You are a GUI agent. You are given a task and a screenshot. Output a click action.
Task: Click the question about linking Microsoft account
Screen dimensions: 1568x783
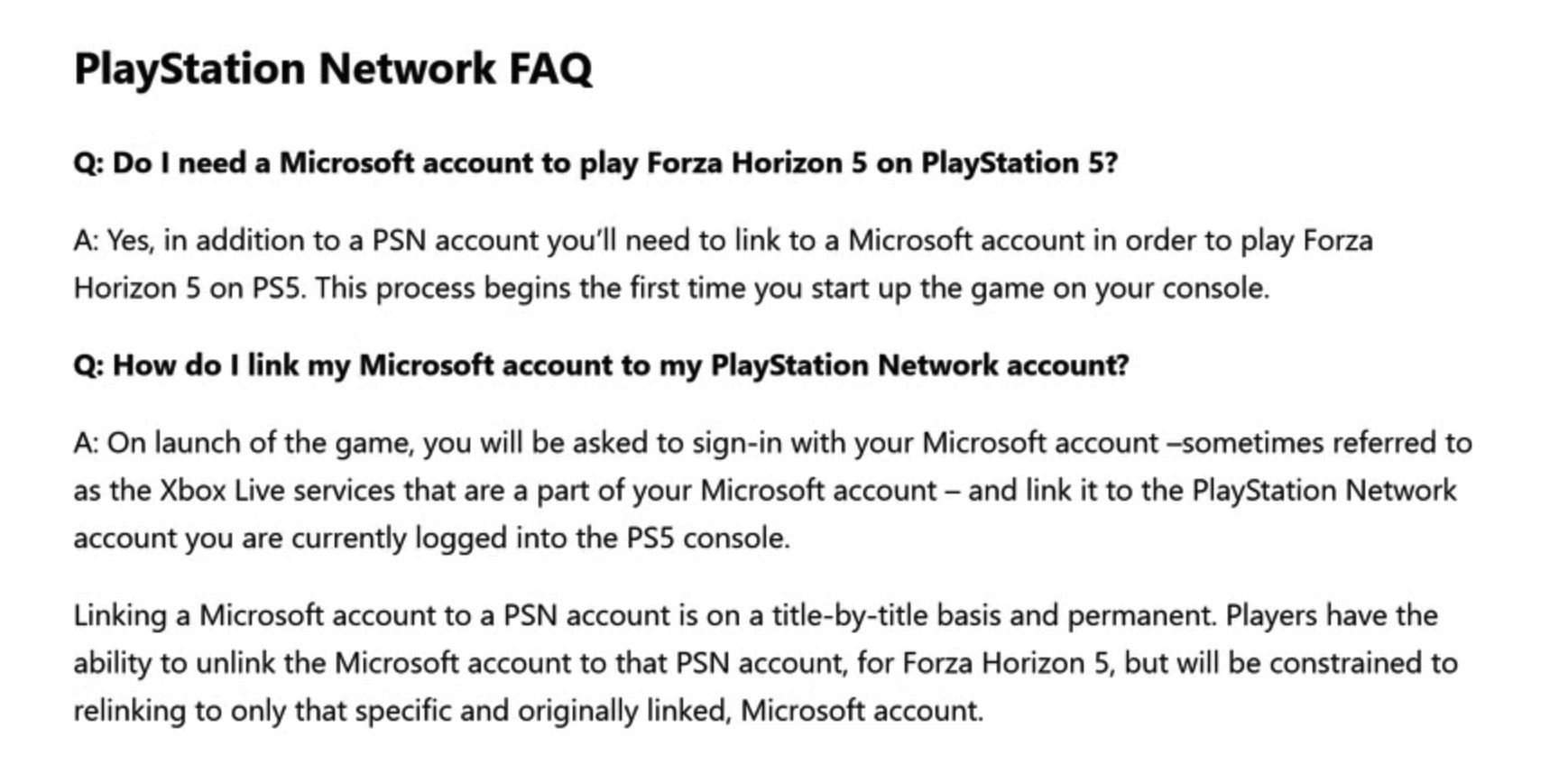(601, 365)
